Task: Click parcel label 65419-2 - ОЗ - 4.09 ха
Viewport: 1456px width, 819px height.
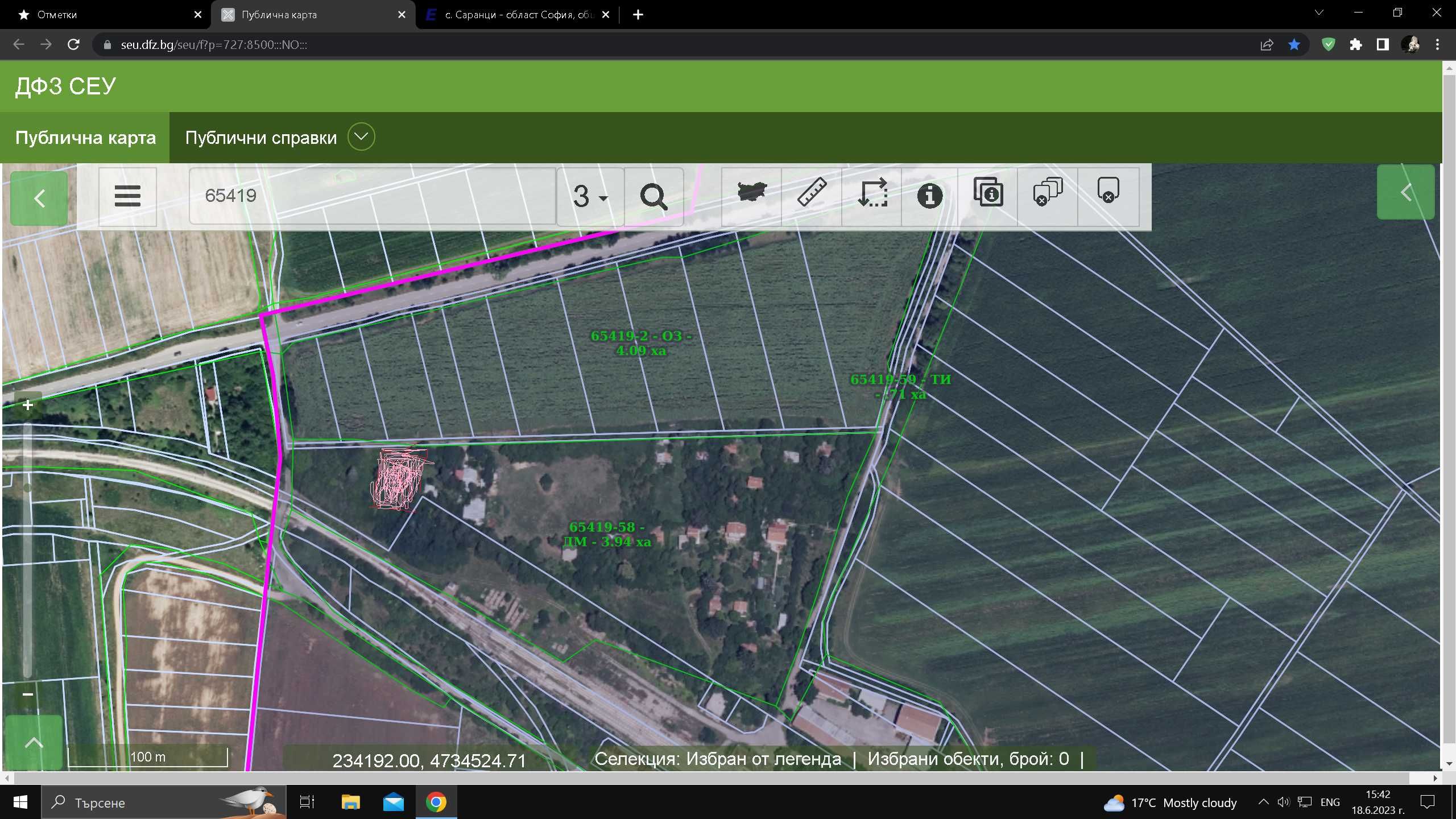Action: [x=641, y=343]
